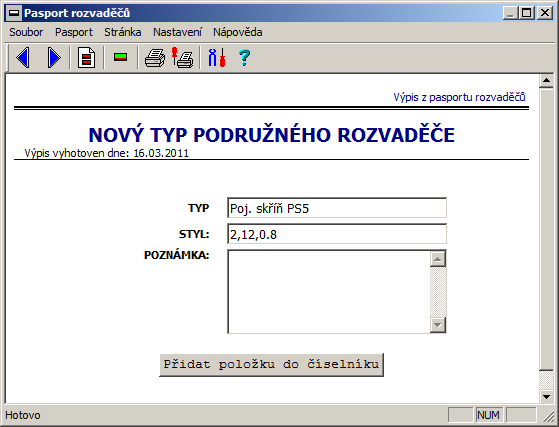Click Přidat položku do číselníku button
Screen dimensions: 559x427
click(271, 365)
